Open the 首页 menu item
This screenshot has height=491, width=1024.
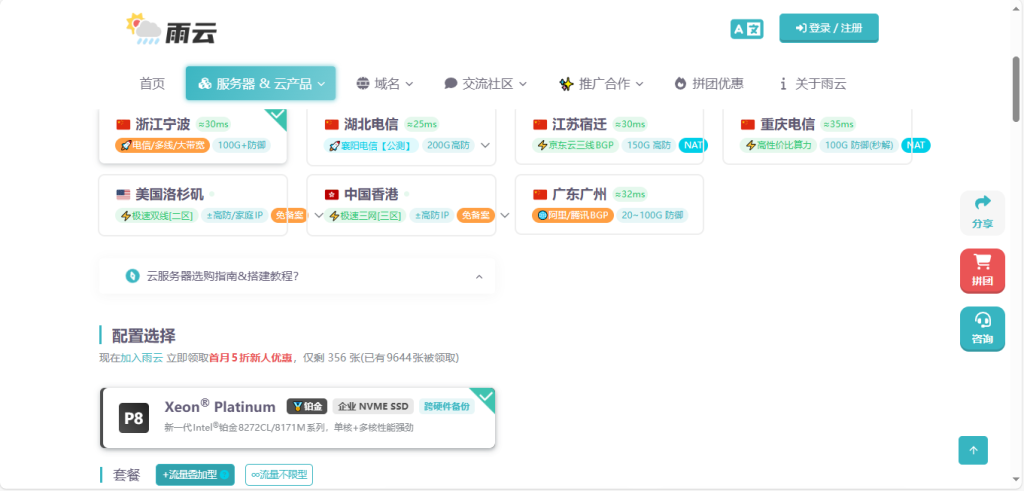152,84
